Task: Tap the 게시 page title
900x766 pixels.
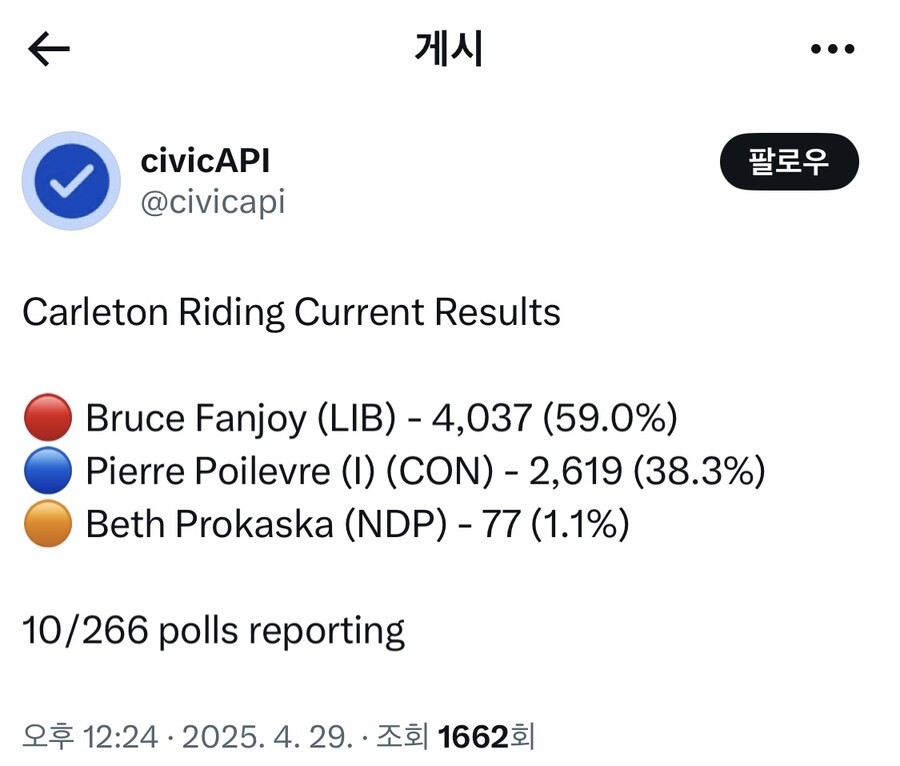Action: click(x=449, y=49)
